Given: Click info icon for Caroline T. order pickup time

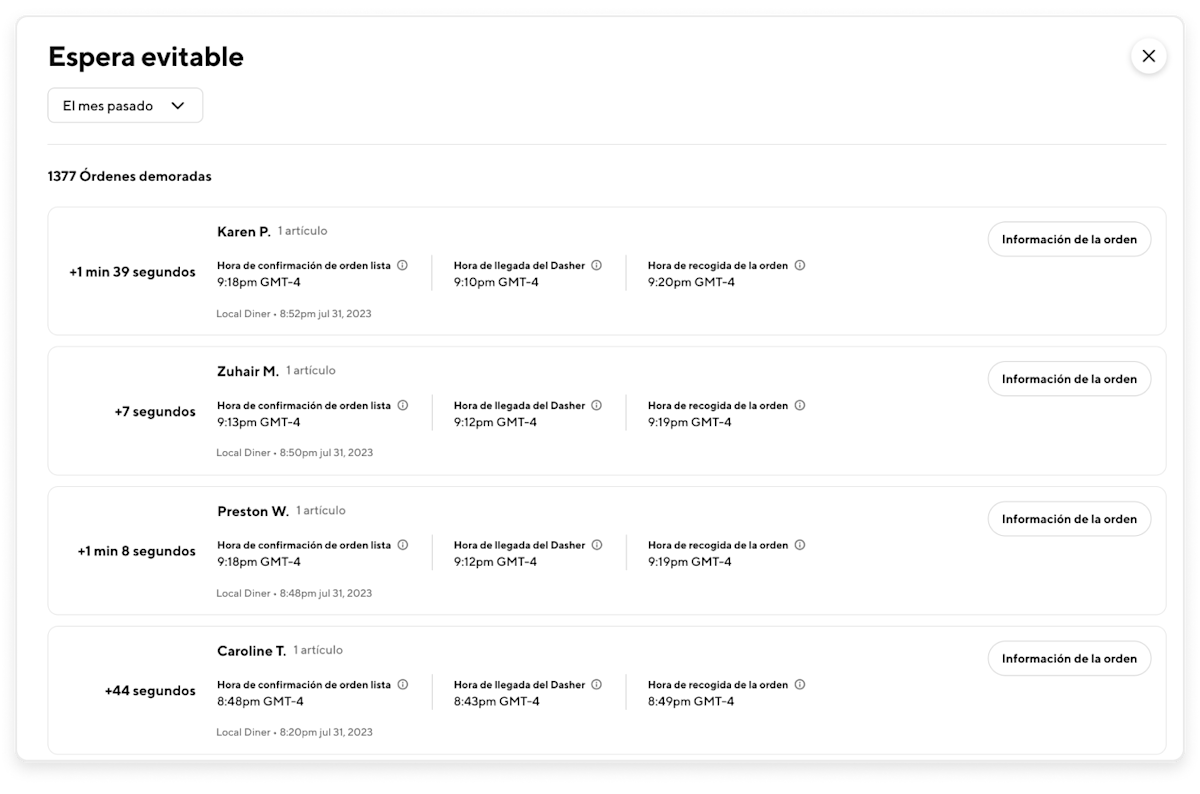Looking at the screenshot, I should click(x=800, y=685).
